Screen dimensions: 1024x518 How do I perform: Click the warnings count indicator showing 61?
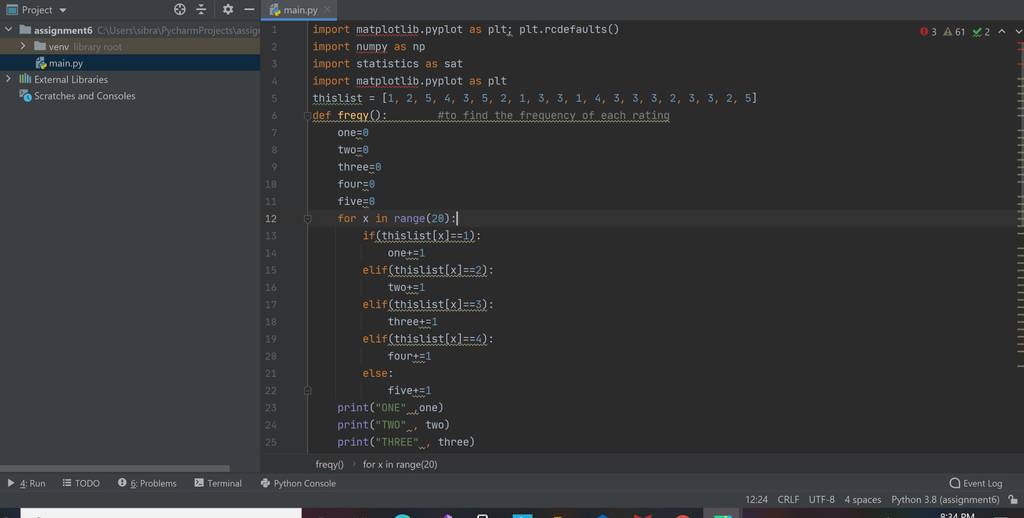954,32
